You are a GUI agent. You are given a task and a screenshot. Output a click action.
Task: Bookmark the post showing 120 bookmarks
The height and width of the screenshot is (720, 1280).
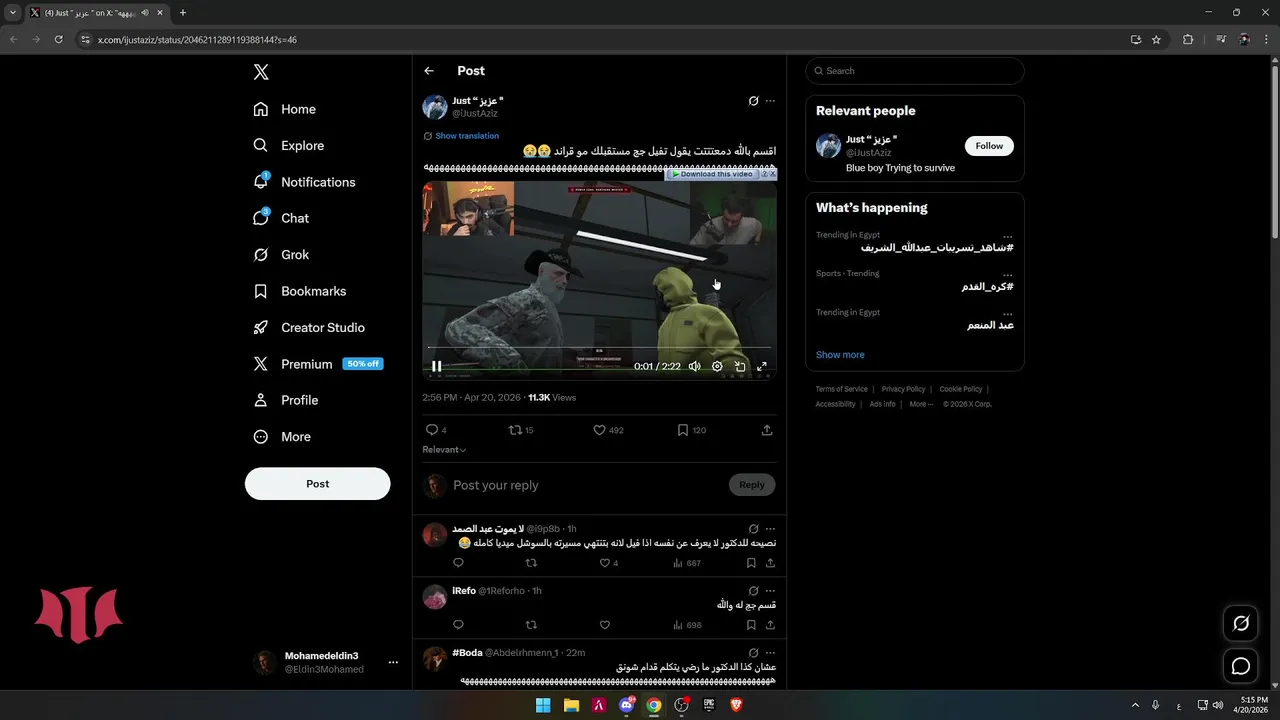683,430
